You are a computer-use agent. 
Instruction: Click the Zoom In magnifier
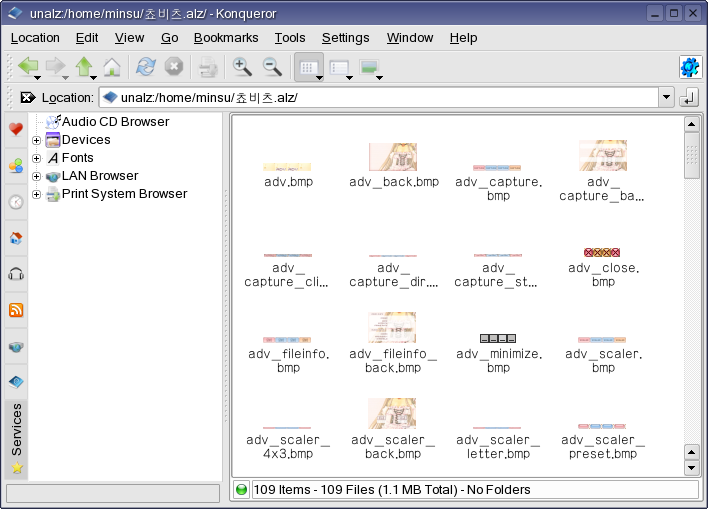click(x=241, y=67)
